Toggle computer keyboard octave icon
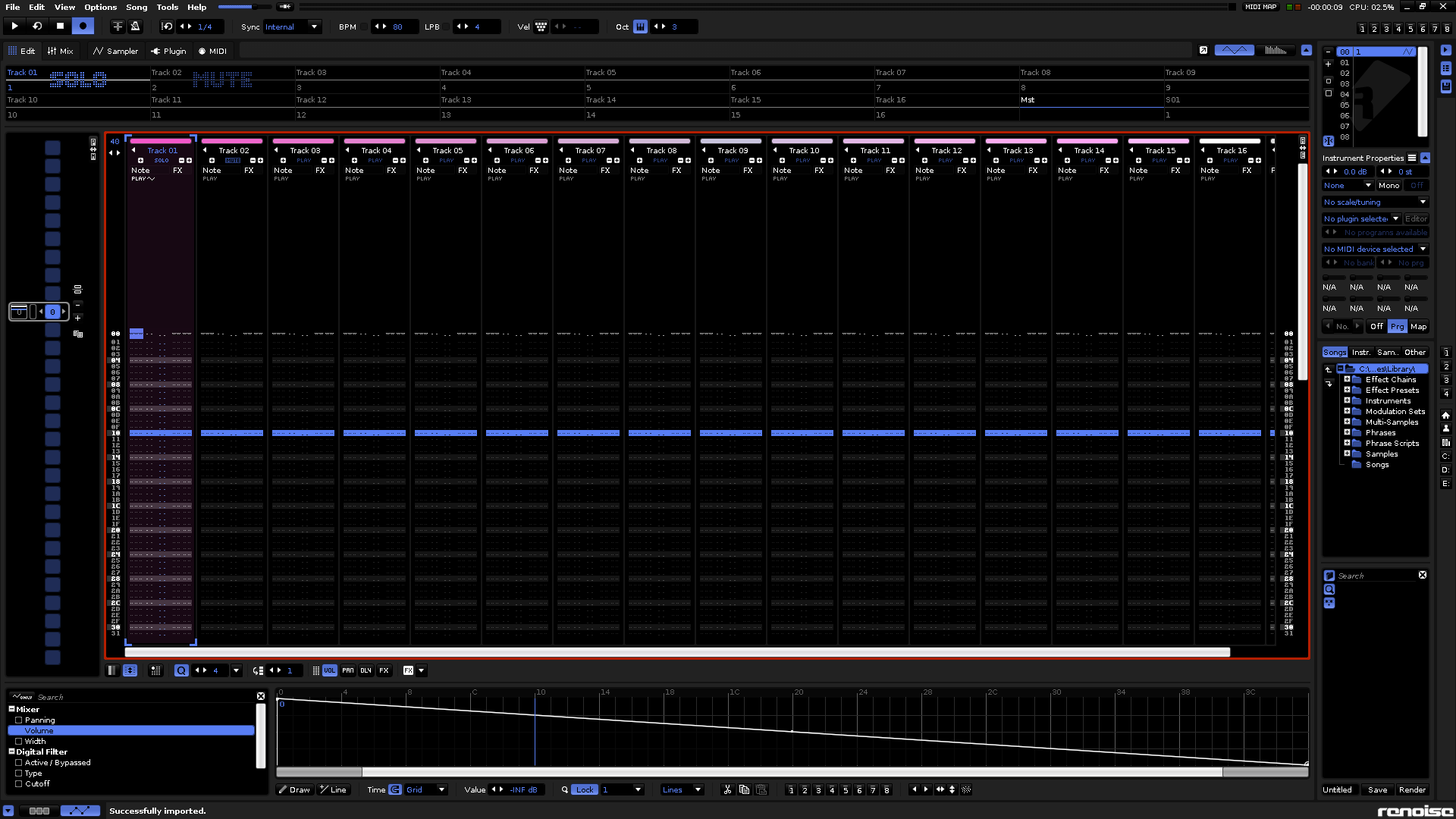 [x=640, y=27]
